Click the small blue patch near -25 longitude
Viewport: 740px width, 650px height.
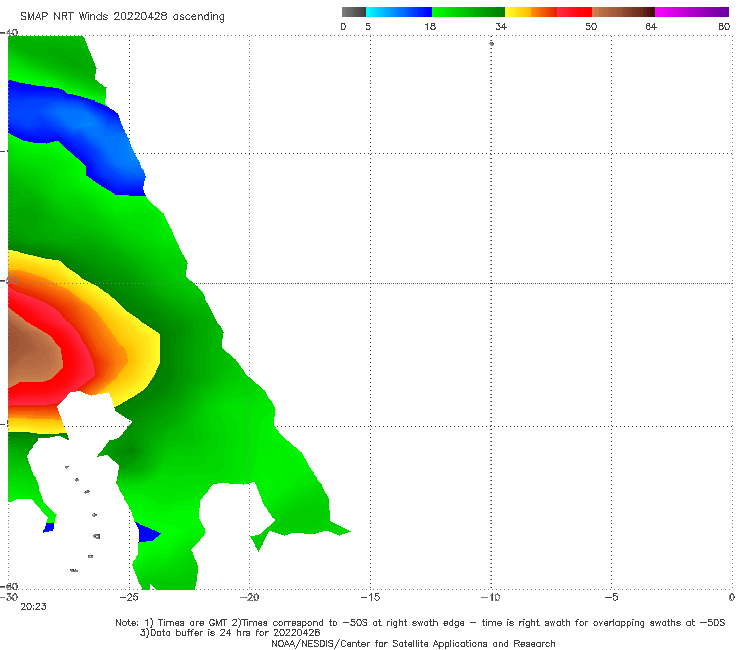(x=147, y=533)
